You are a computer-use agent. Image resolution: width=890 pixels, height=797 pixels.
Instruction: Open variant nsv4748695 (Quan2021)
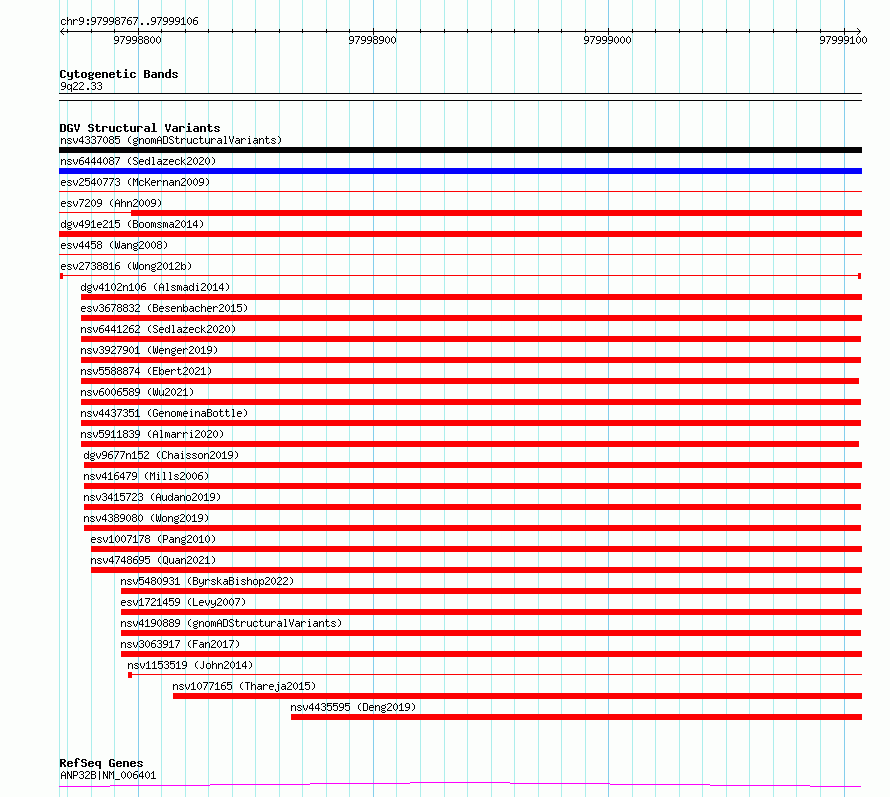(x=153, y=560)
